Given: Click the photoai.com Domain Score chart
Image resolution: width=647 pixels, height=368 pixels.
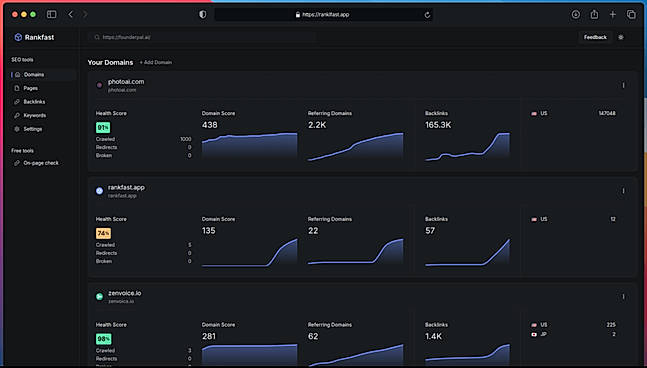Looking at the screenshot, I should click(249, 146).
